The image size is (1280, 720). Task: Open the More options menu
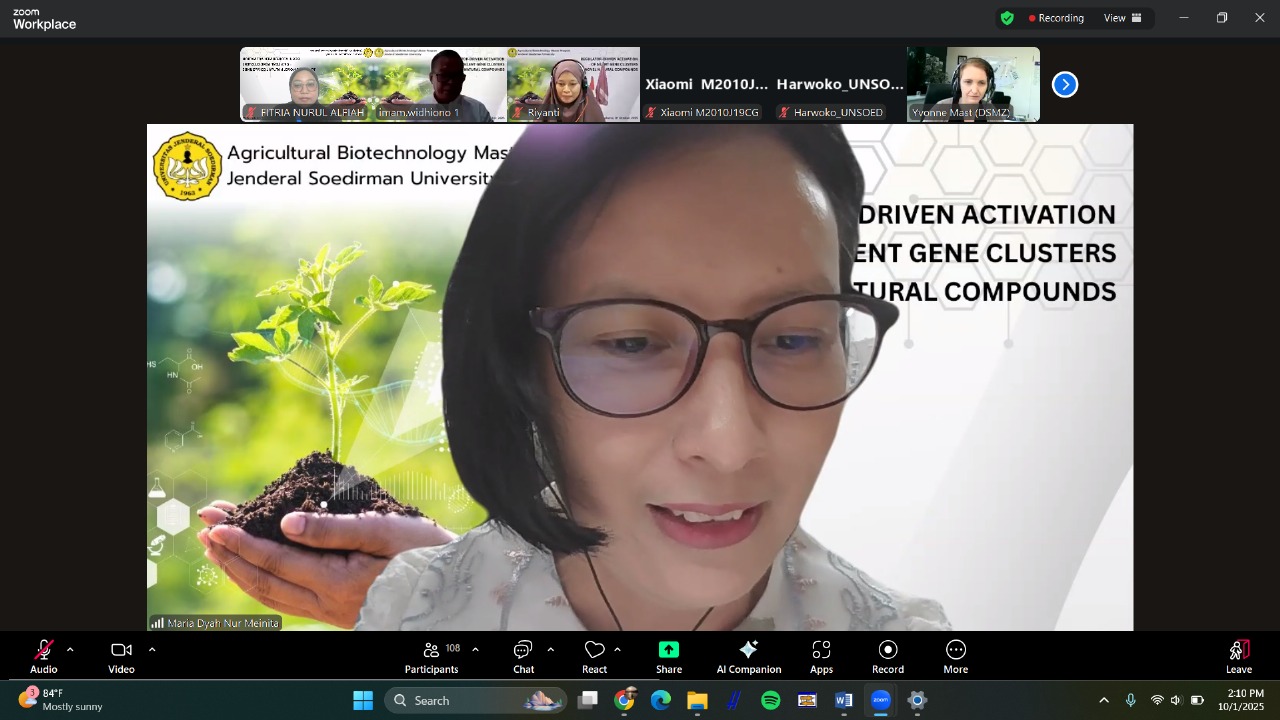955,656
